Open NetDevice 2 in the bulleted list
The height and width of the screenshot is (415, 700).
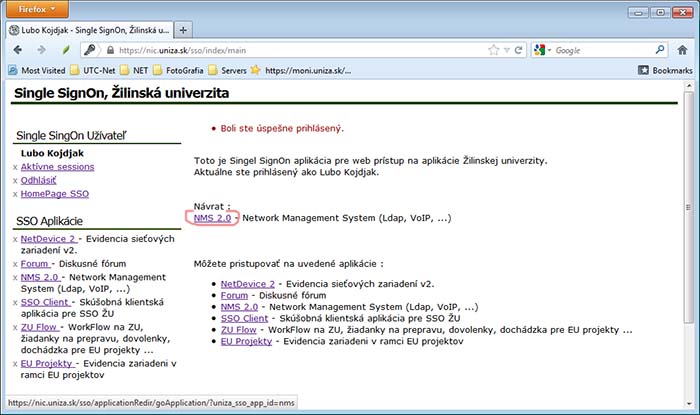[x=248, y=284]
